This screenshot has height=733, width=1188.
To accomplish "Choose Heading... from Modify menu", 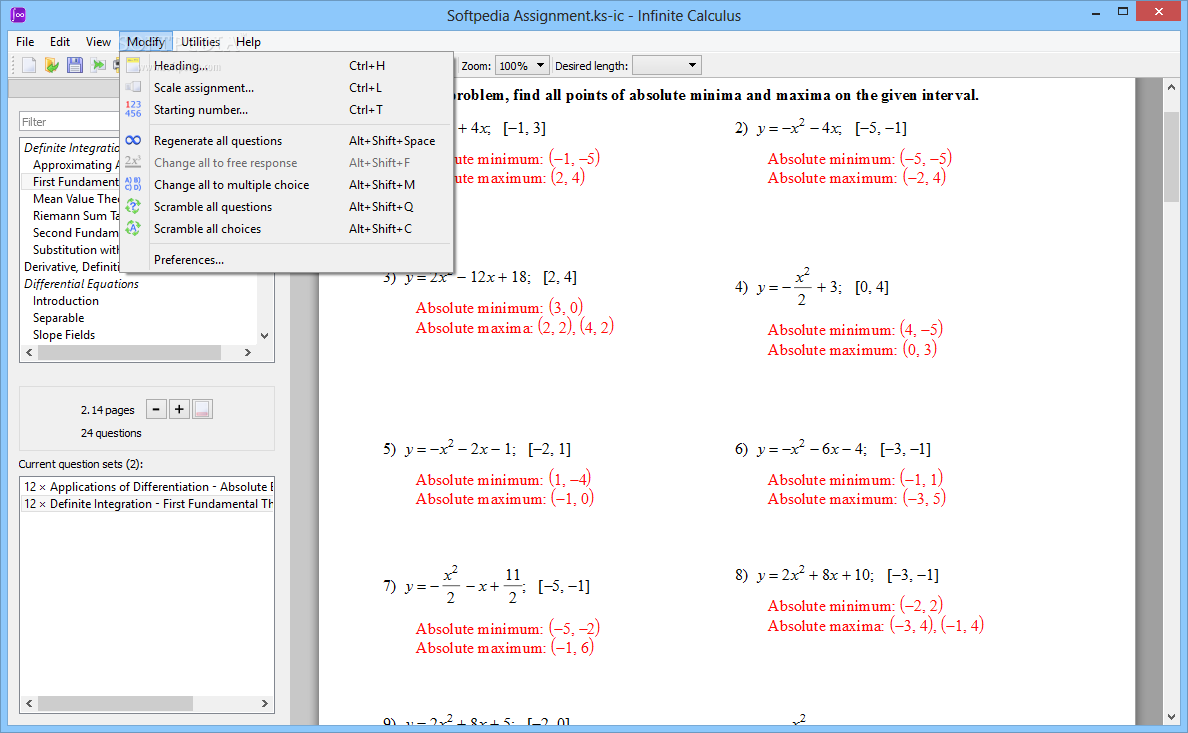I will [x=287, y=65].
